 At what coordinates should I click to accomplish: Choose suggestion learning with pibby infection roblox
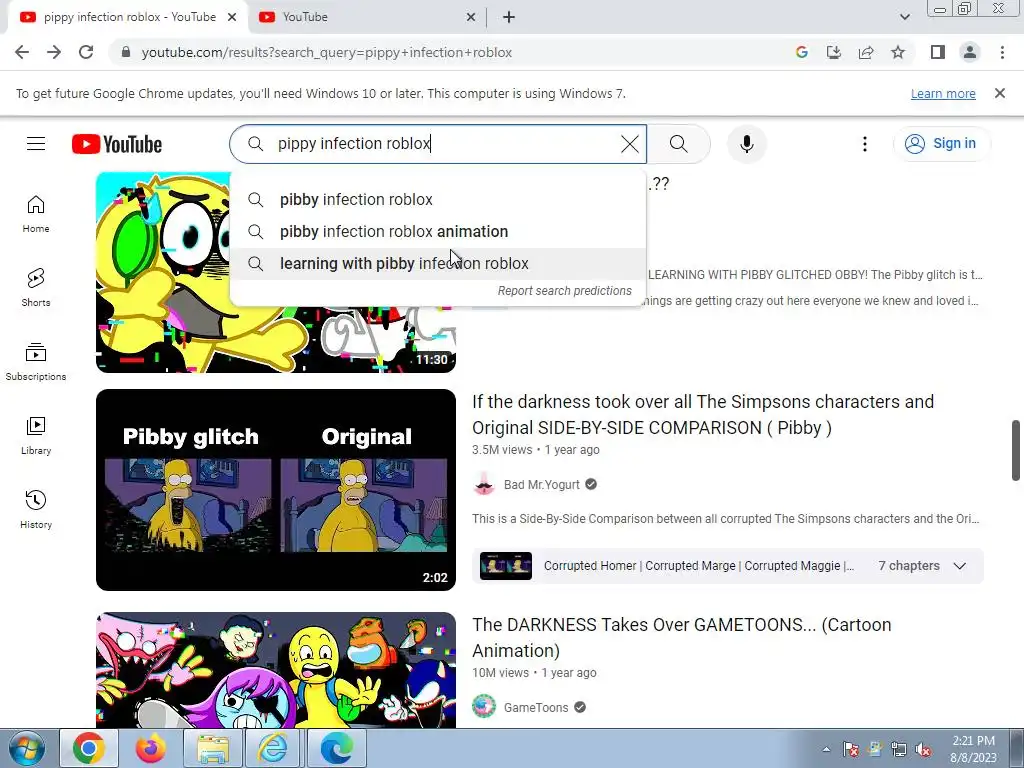[x=438, y=263]
